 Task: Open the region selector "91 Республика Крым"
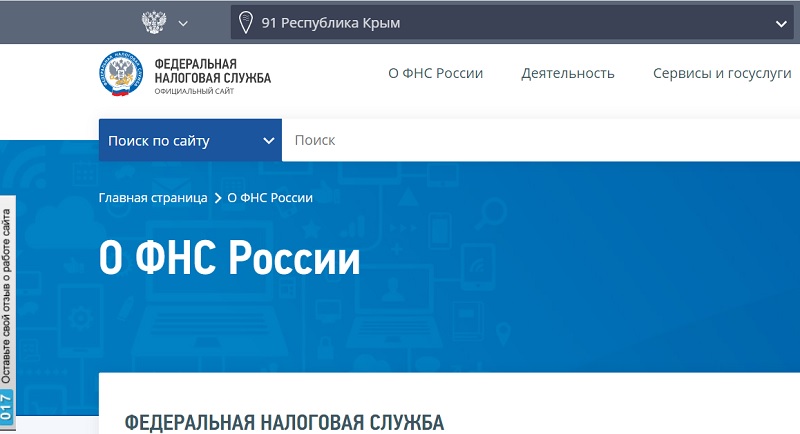(512, 22)
